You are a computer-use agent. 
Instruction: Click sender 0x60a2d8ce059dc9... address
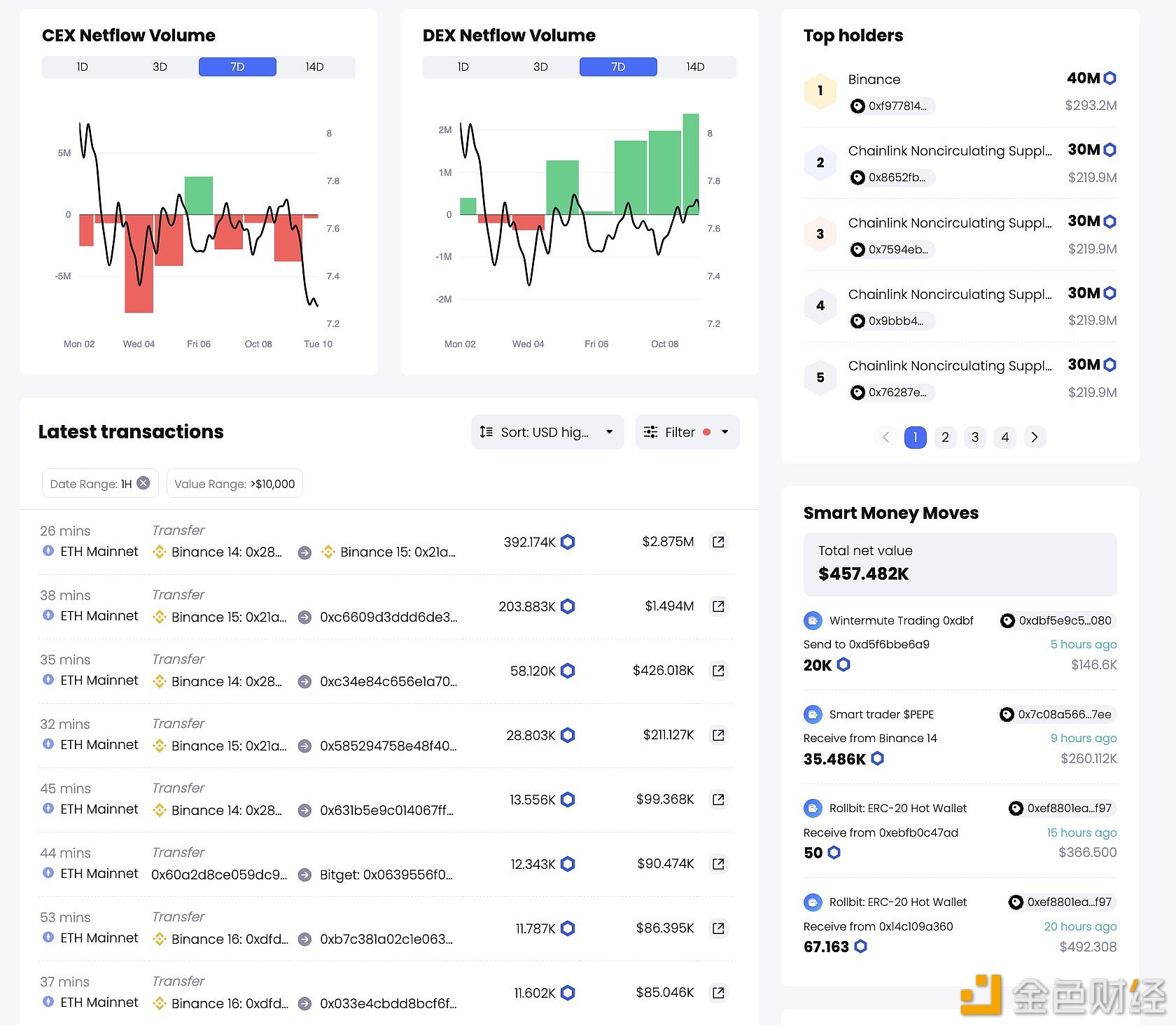click(x=219, y=874)
